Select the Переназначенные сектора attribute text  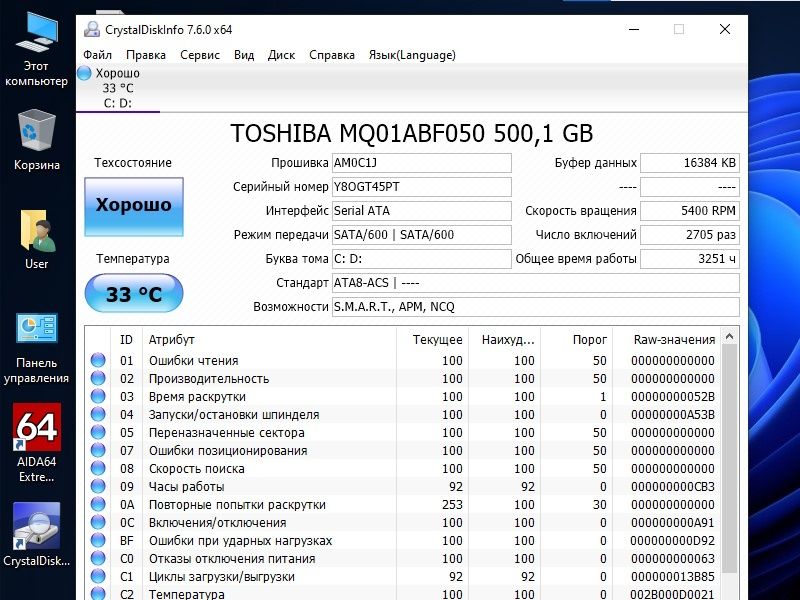tap(227, 433)
